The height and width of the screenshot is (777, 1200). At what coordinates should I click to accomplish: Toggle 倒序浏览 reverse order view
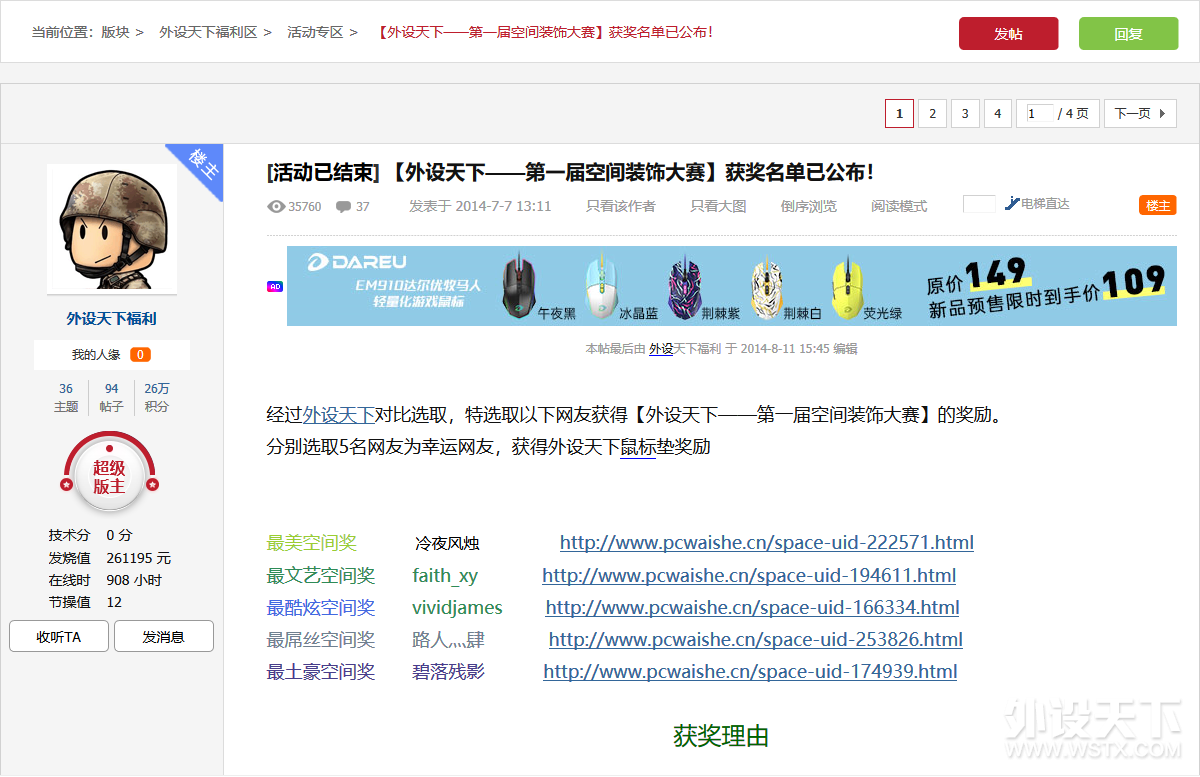click(808, 207)
